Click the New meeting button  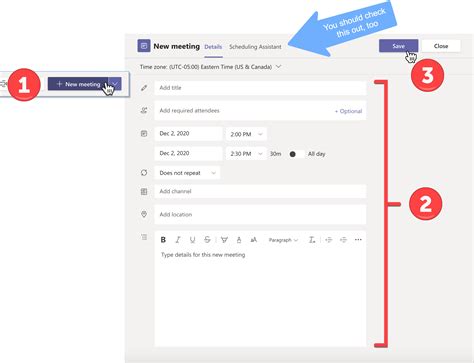(x=78, y=84)
